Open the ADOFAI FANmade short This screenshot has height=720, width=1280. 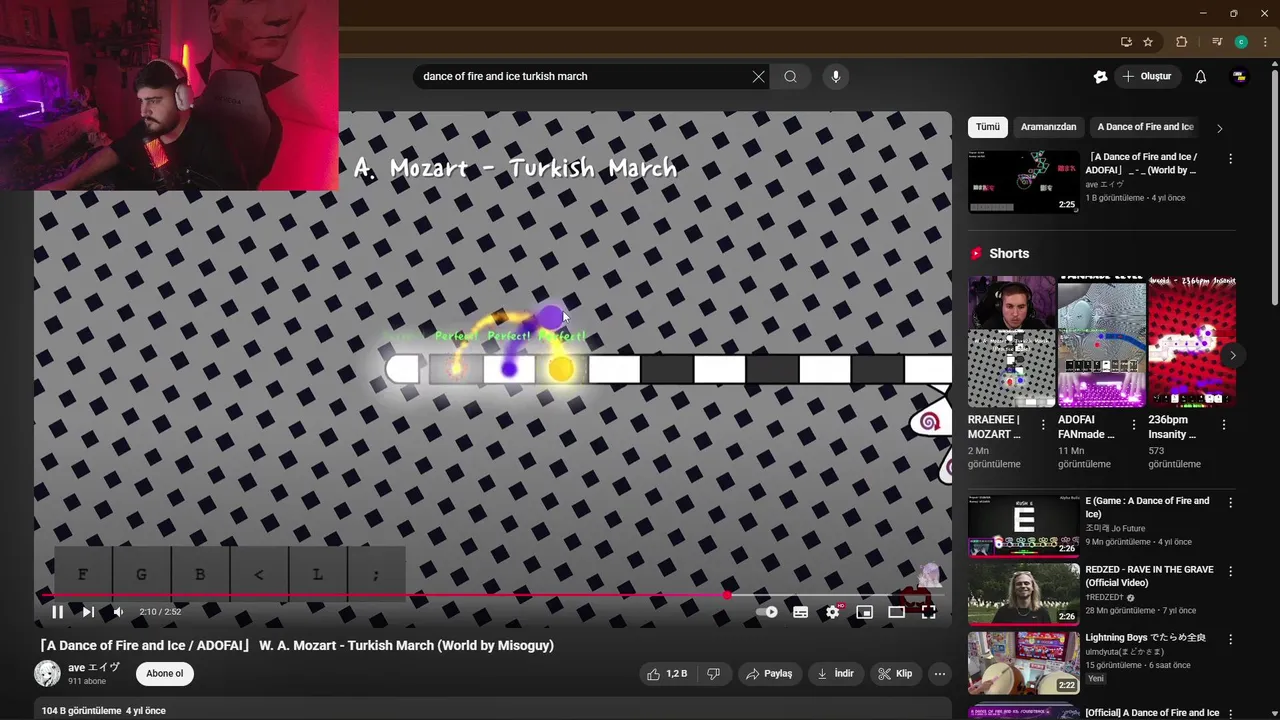click(x=1101, y=342)
